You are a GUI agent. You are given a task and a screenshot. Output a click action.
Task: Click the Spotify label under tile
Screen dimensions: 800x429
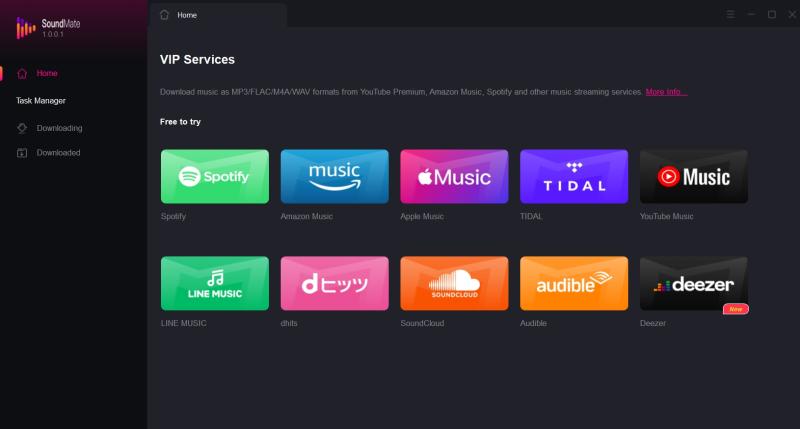click(x=173, y=216)
